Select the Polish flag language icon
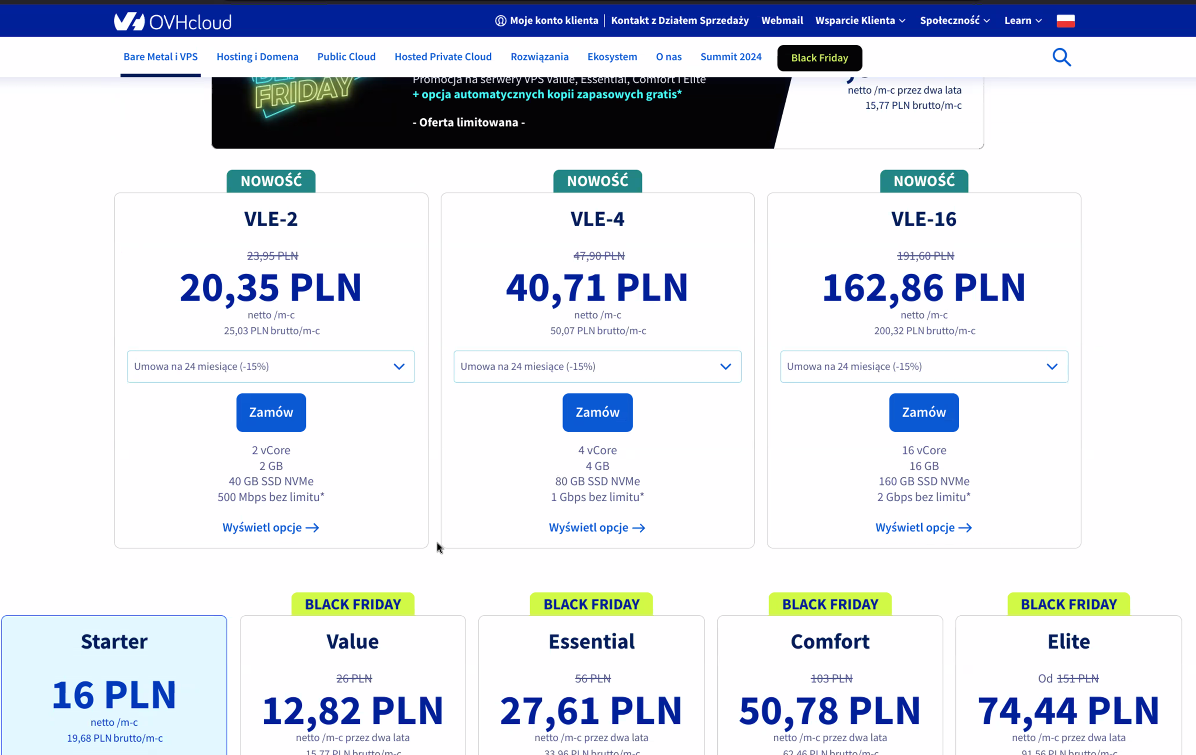The height and width of the screenshot is (755, 1196). 1066,21
